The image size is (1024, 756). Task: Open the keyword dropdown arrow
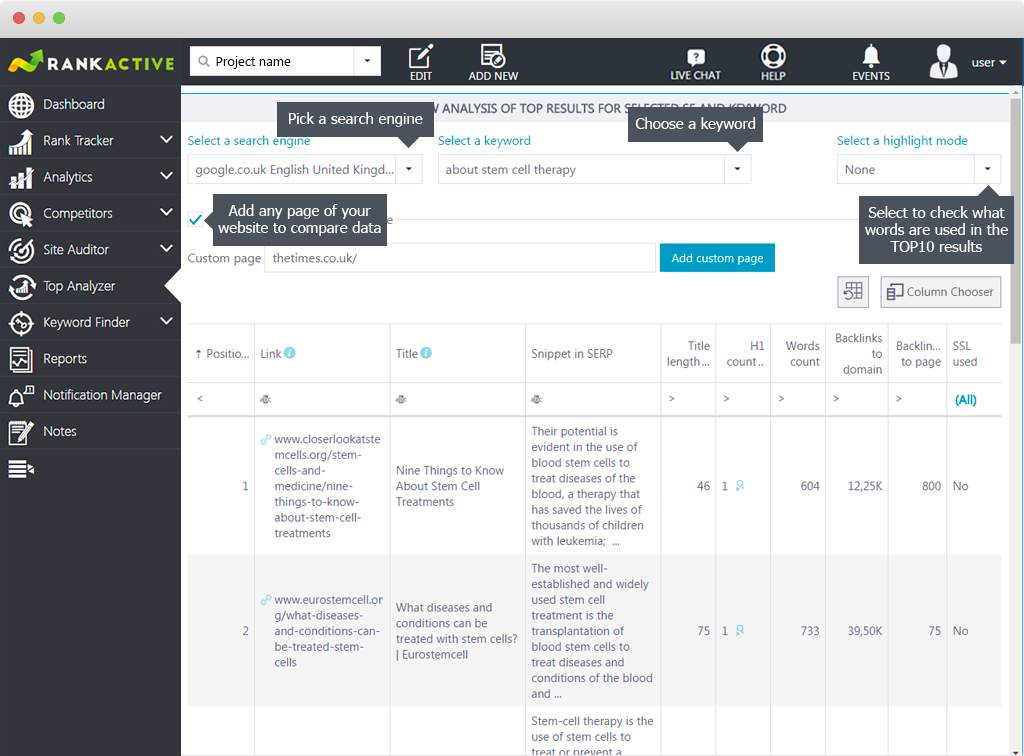click(737, 169)
